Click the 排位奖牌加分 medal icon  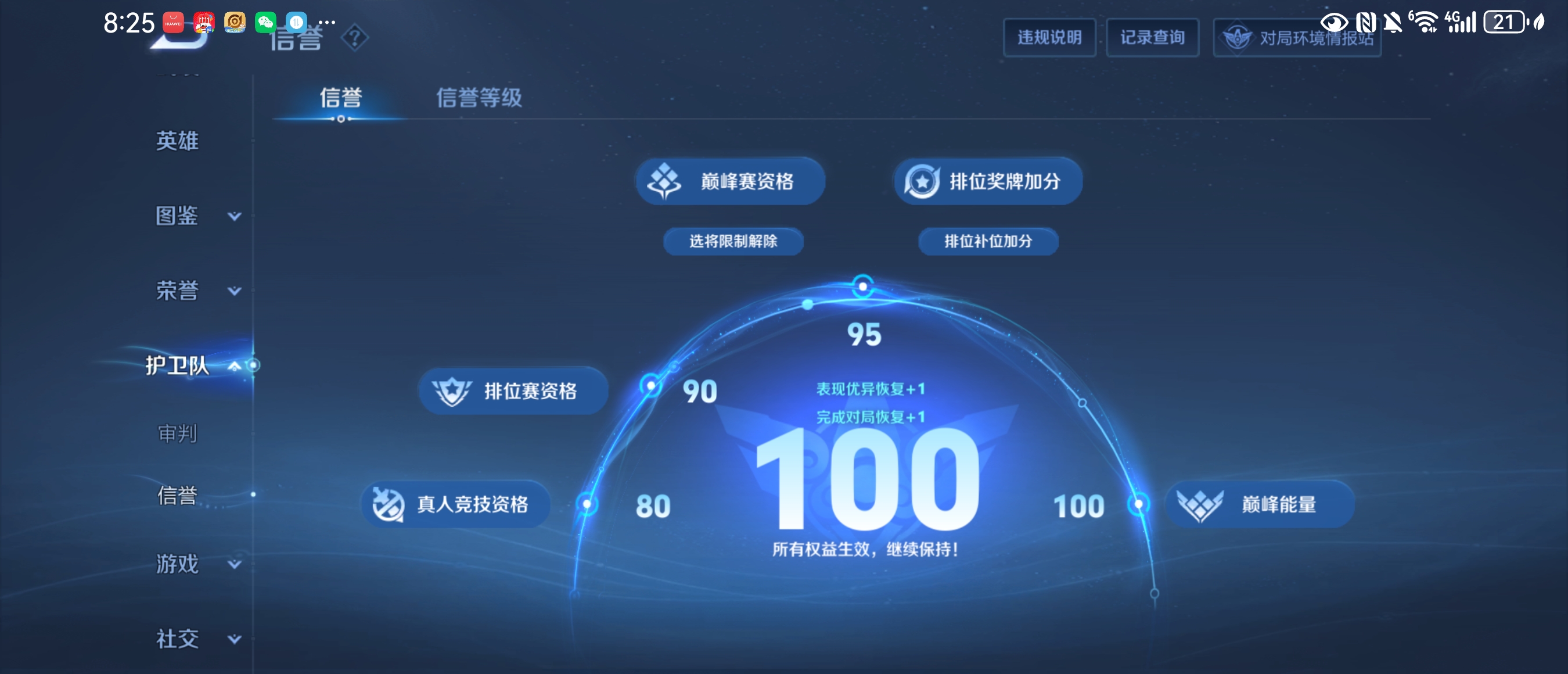tap(922, 181)
